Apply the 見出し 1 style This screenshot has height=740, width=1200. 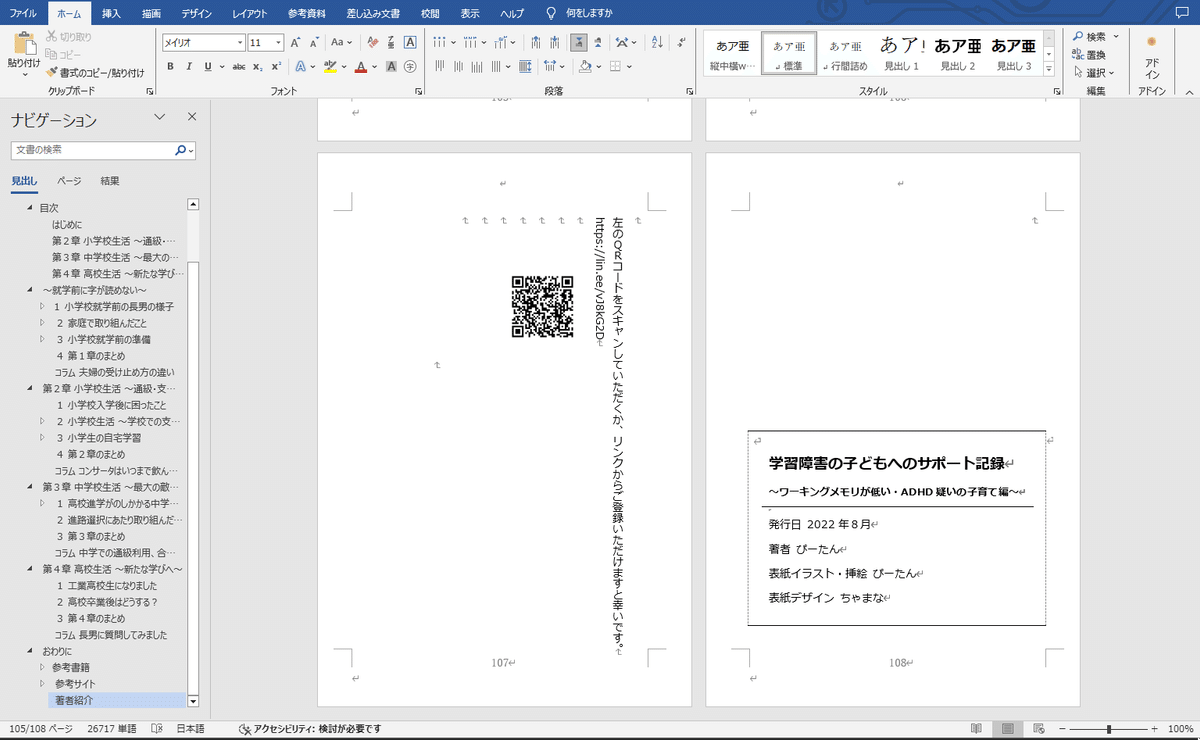point(902,54)
